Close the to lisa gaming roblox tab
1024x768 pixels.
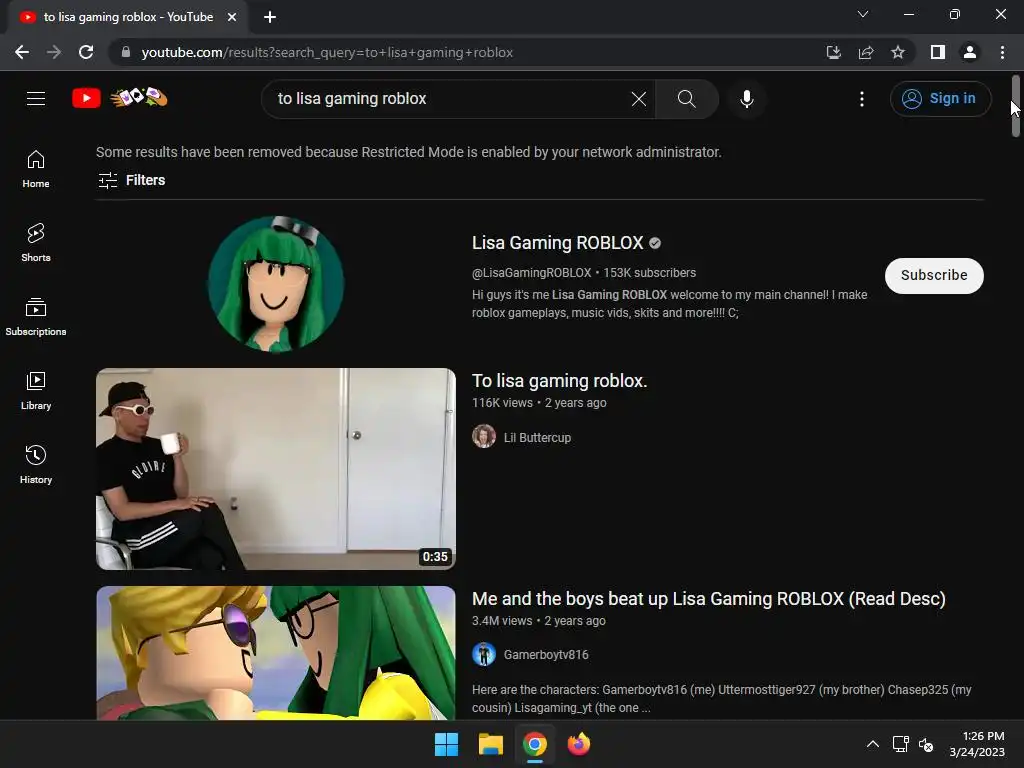pos(232,17)
